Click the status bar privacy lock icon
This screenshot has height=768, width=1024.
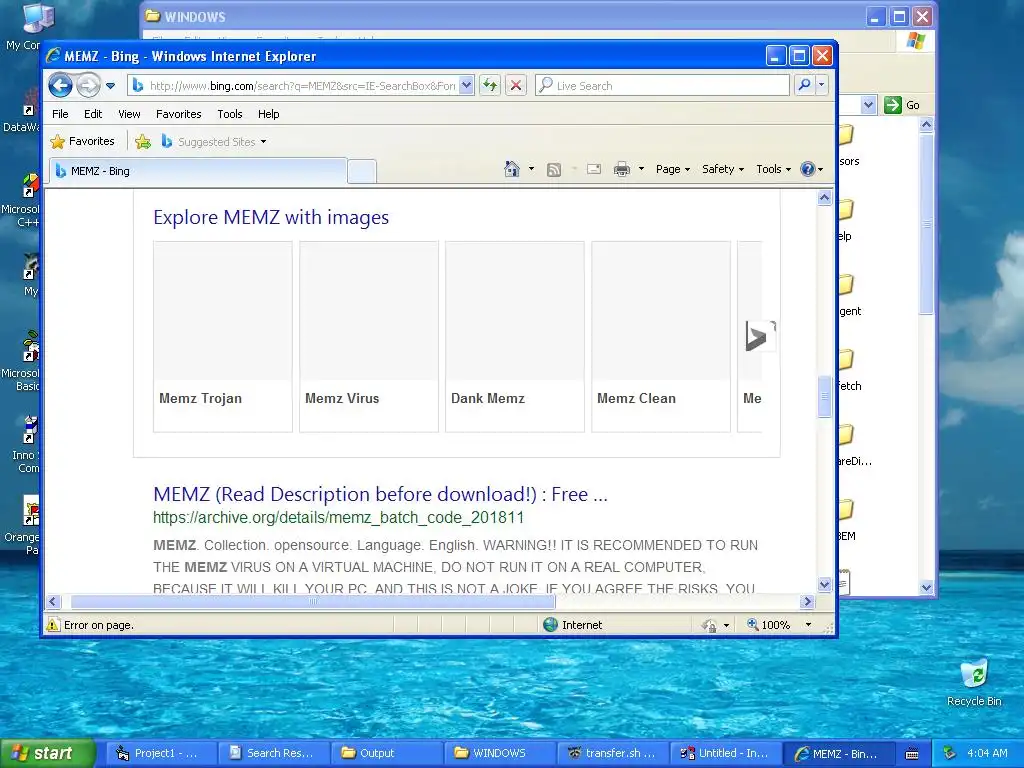coord(709,626)
